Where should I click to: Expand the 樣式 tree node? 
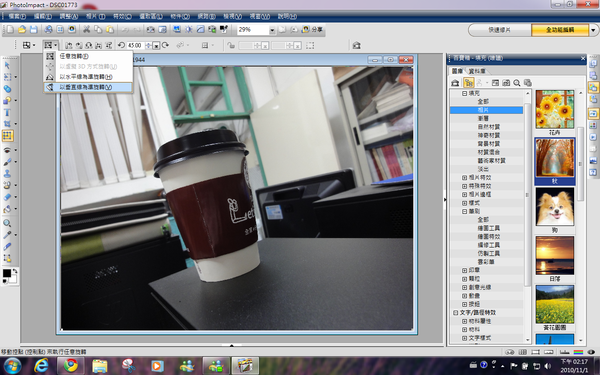[x=464, y=203]
